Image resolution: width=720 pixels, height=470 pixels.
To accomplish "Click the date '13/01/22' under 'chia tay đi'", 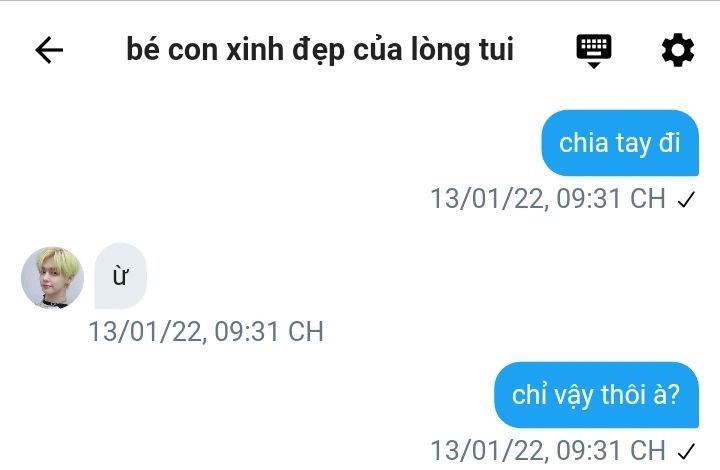I will point(489,199).
